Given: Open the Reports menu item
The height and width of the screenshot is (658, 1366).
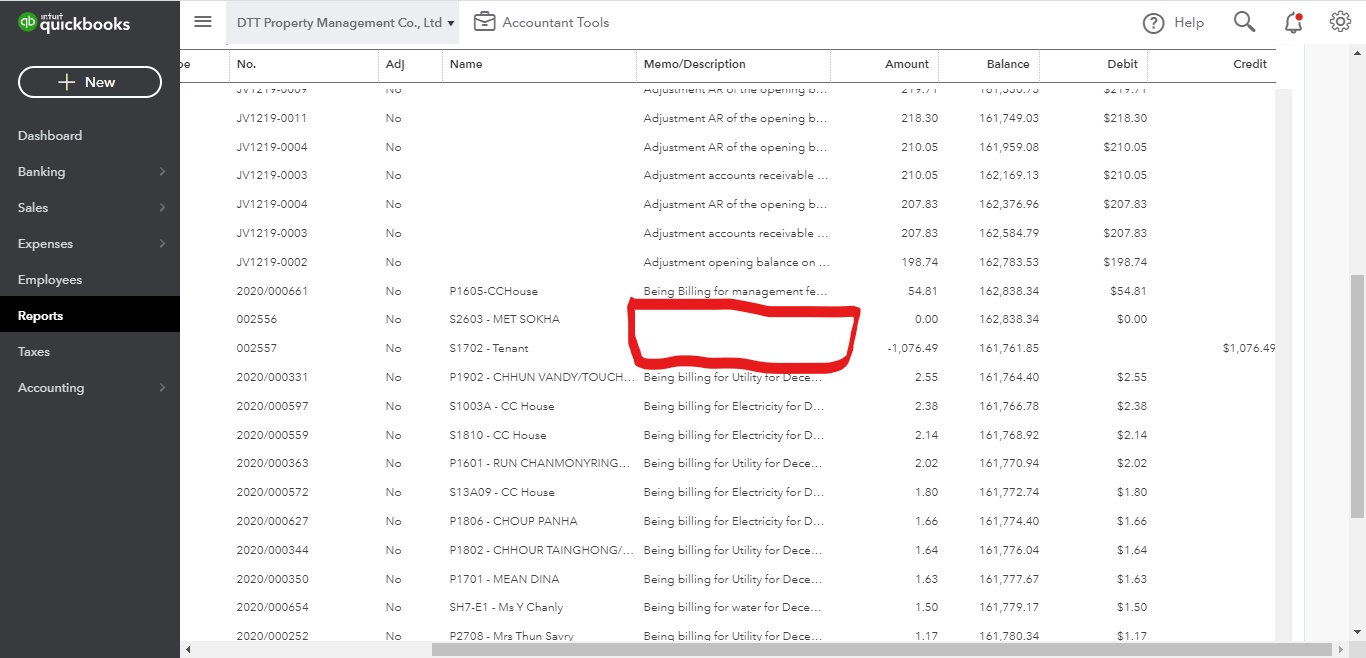Looking at the screenshot, I should [40, 315].
